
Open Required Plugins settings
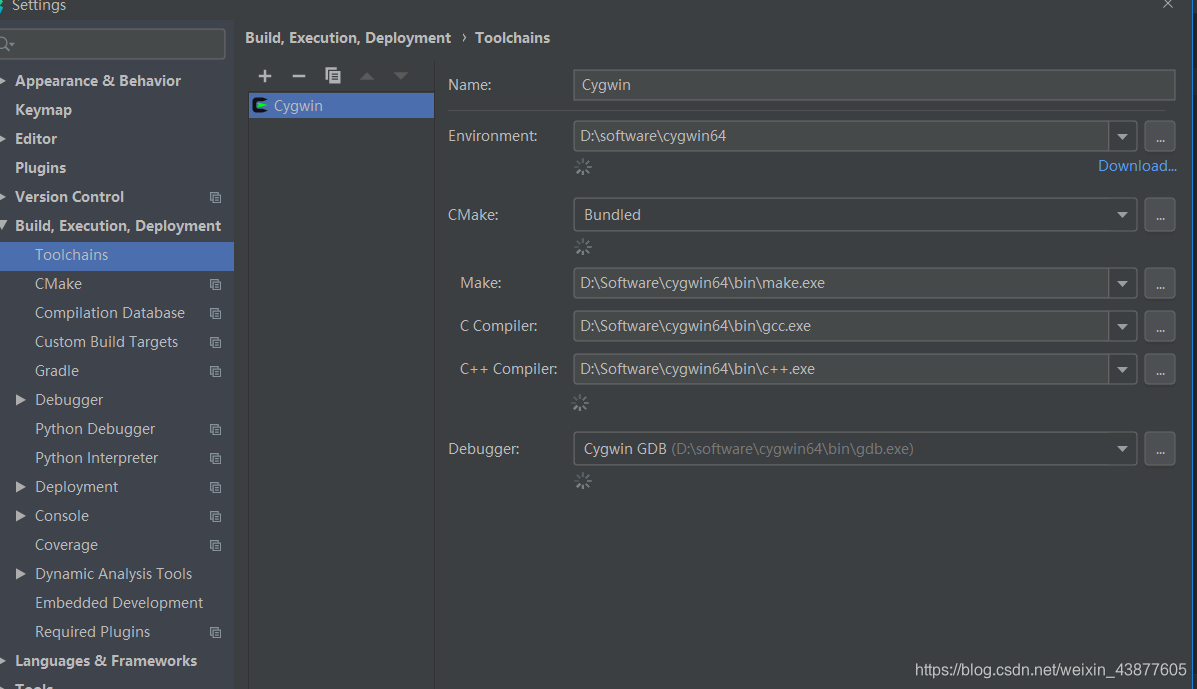point(92,632)
